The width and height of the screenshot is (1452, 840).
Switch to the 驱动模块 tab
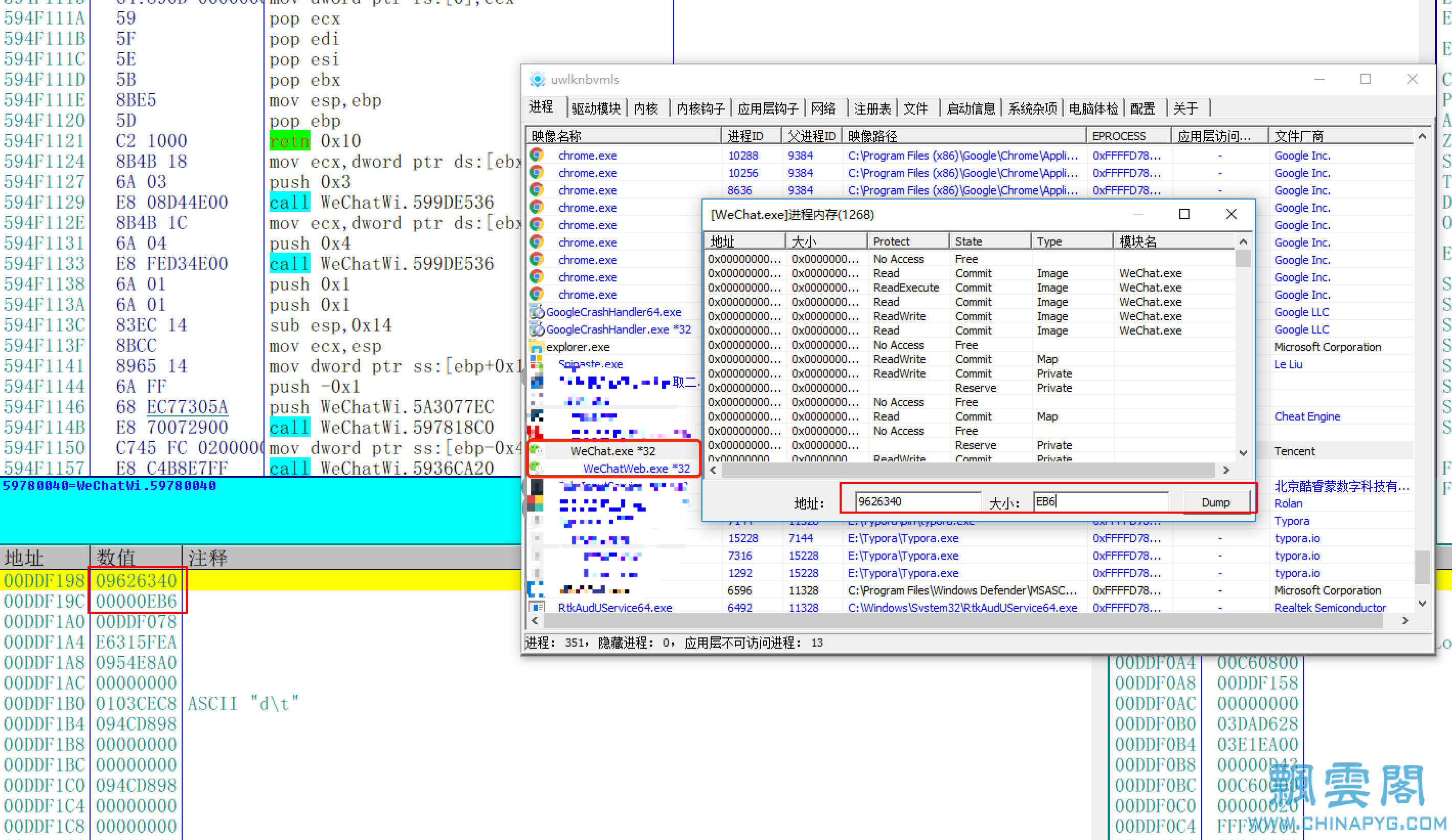coord(597,108)
